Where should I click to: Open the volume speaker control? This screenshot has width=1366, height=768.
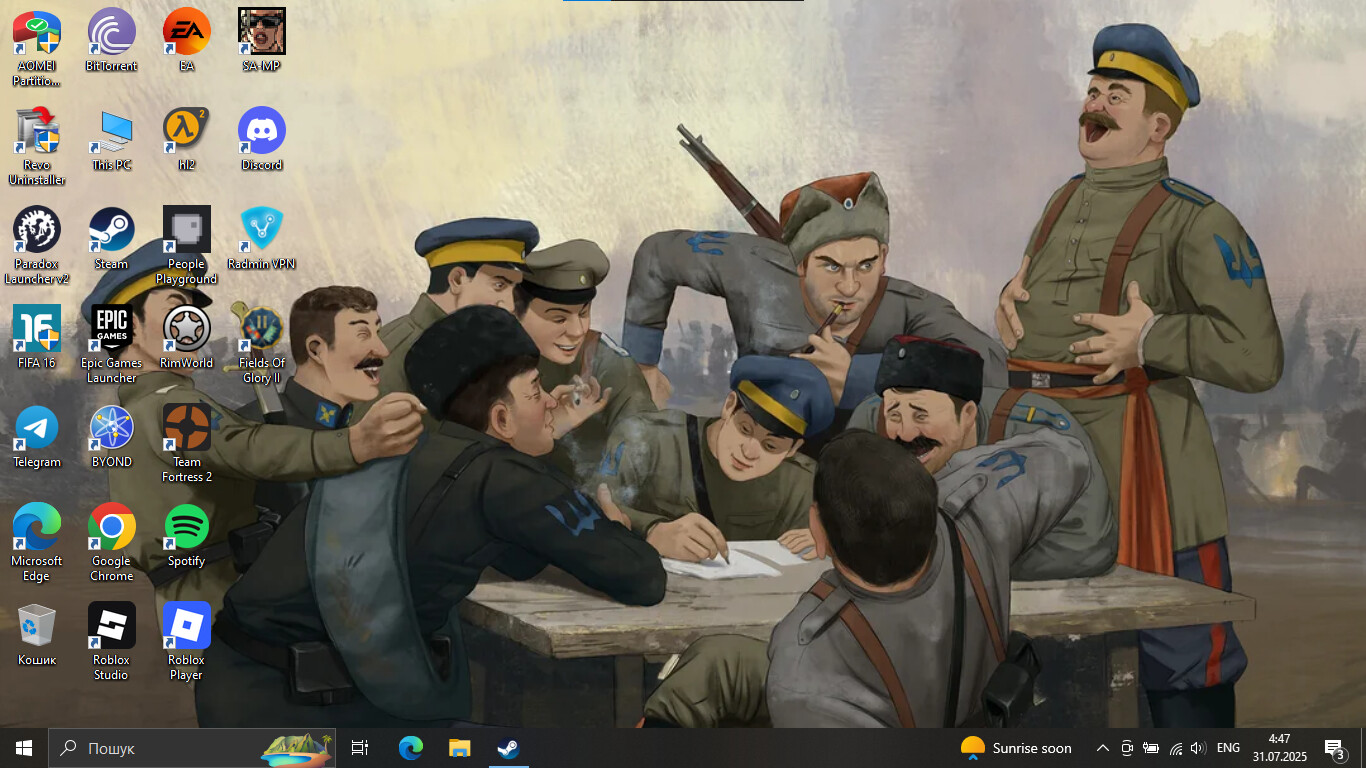[x=1198, y=748]
